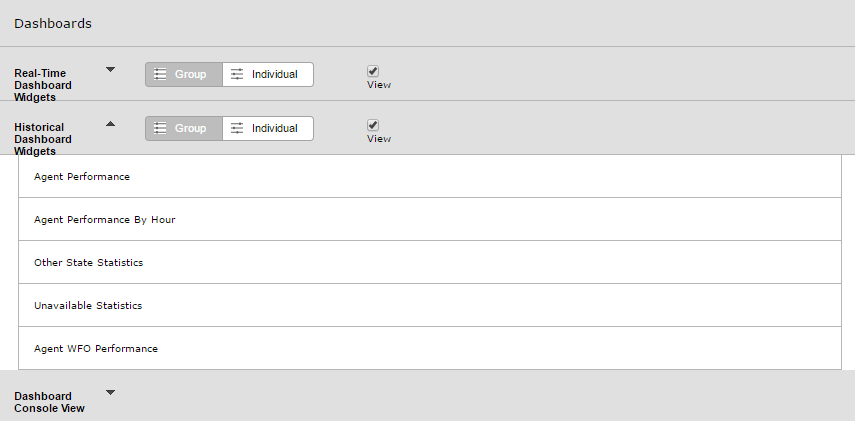Screen dimensions: 855x421
Task: Click the Group list icon for Historical widgets
Action: [x=160, y=128]
